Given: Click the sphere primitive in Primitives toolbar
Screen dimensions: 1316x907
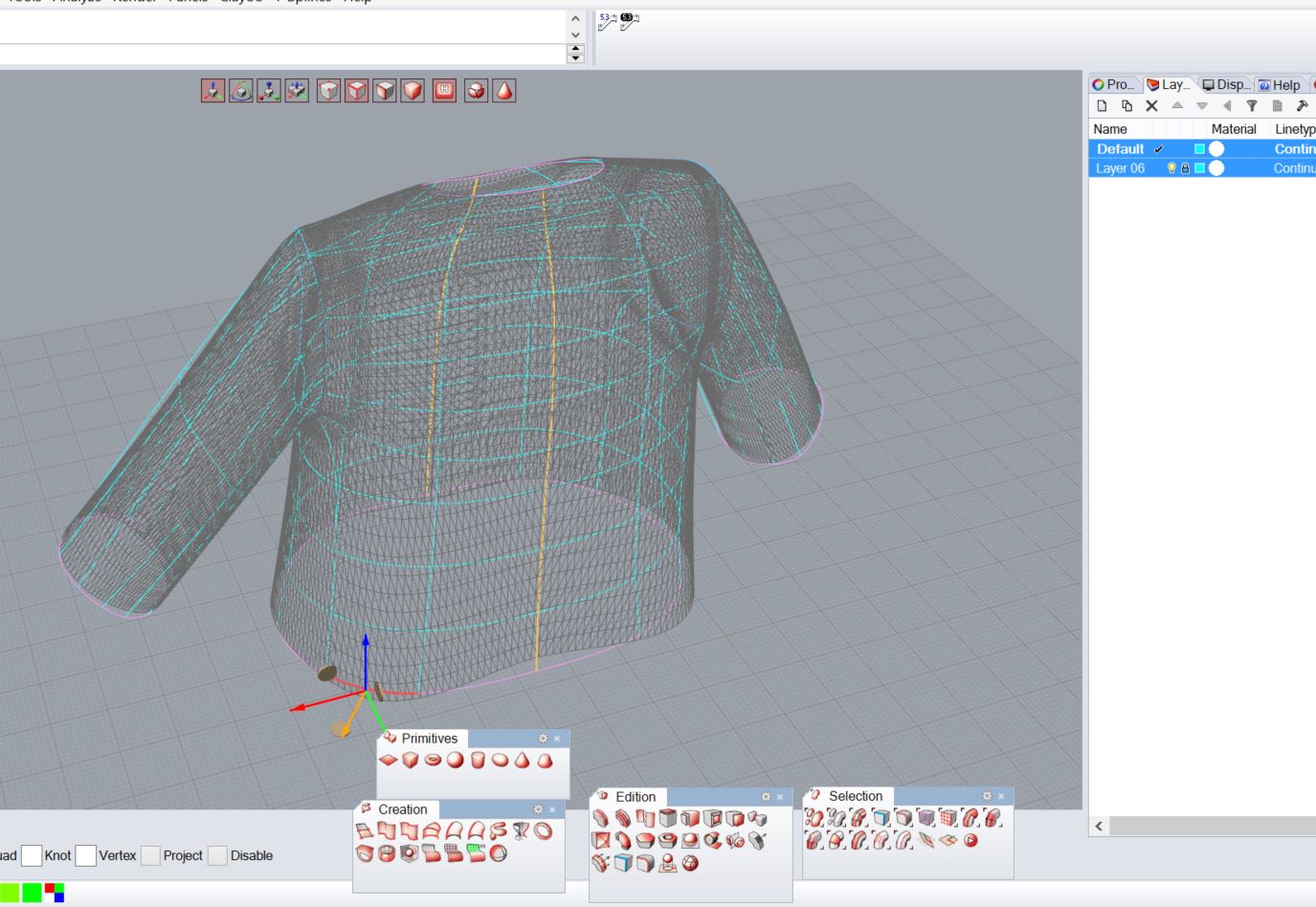Looking at the screenshot, I should [x=455, y=761].
